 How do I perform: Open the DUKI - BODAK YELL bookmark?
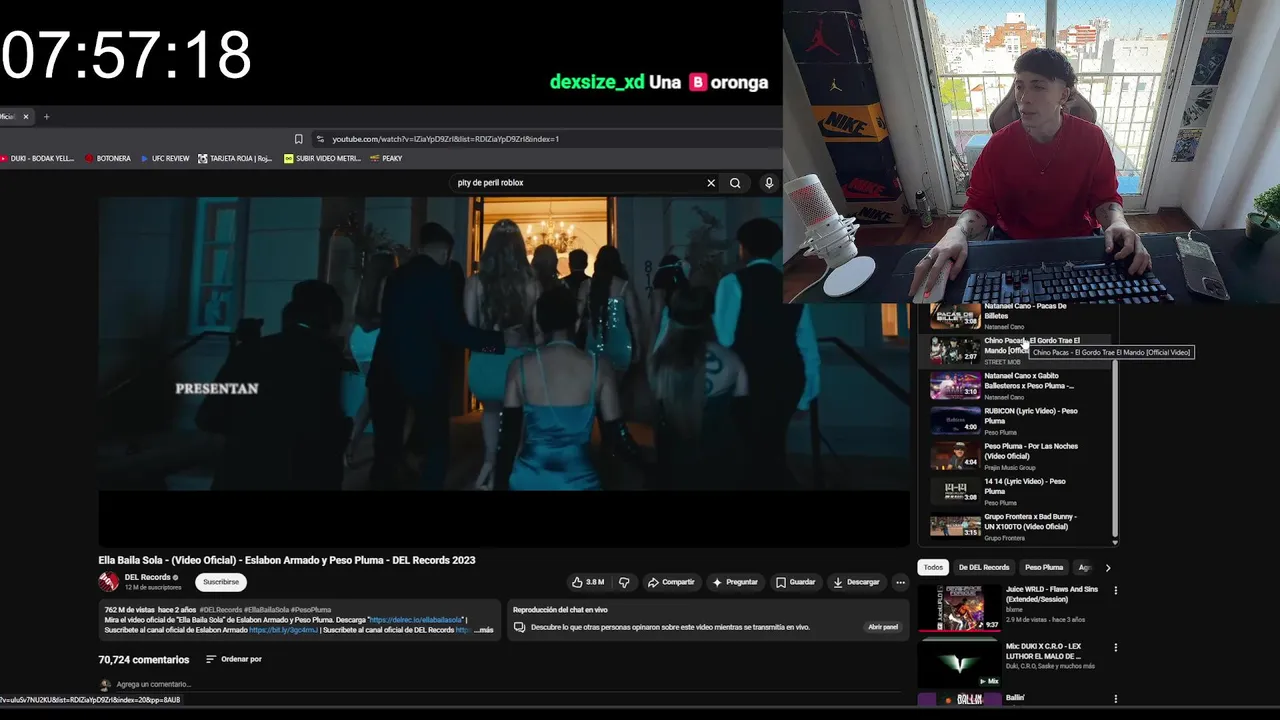pos(38,158)
